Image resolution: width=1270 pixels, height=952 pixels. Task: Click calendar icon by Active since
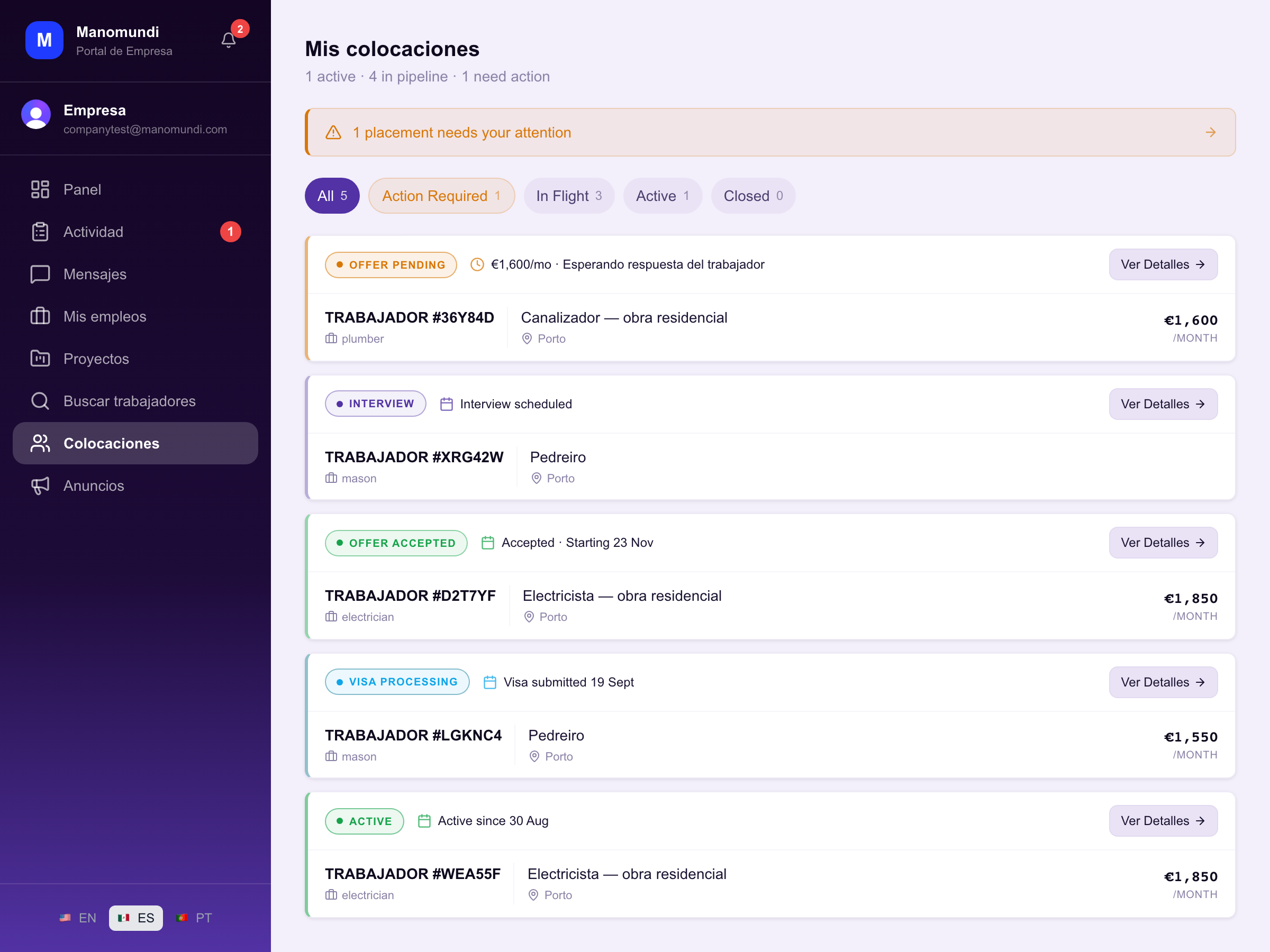point(424,821)
